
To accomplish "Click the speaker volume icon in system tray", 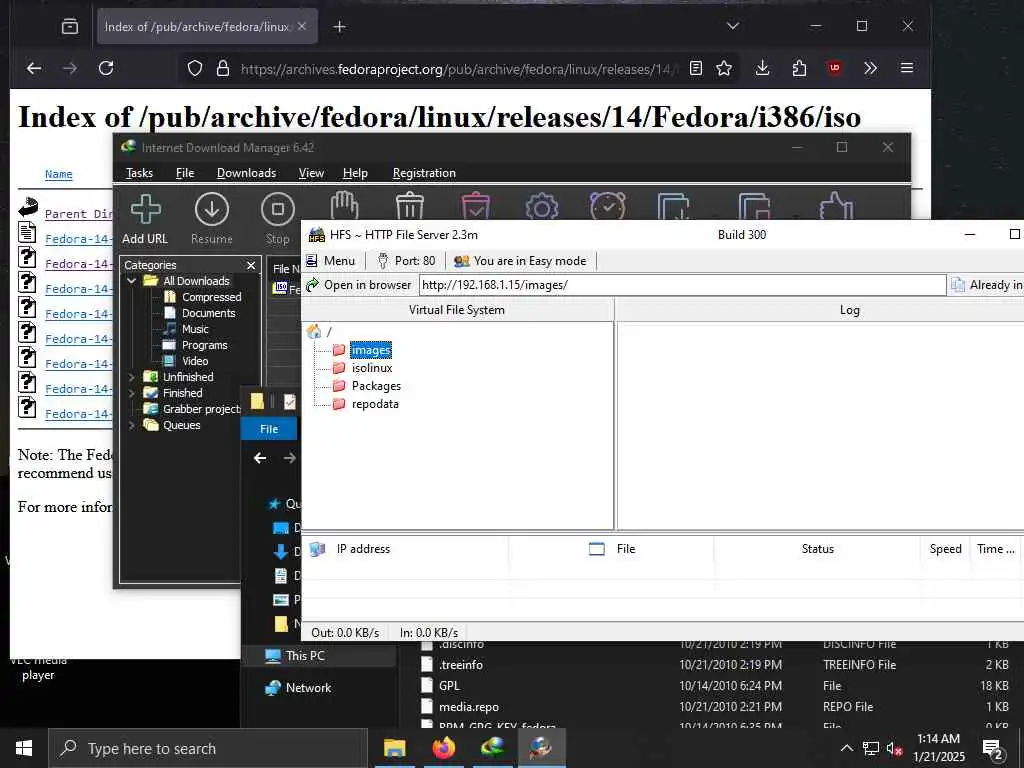I will [894, 748].
